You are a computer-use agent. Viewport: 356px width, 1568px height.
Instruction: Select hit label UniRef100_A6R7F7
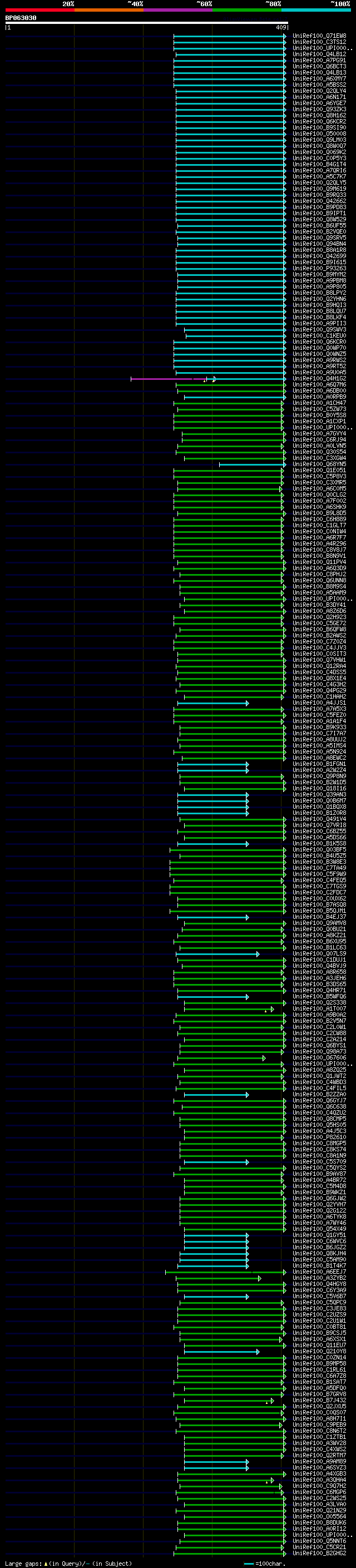[x=319, y=537]
